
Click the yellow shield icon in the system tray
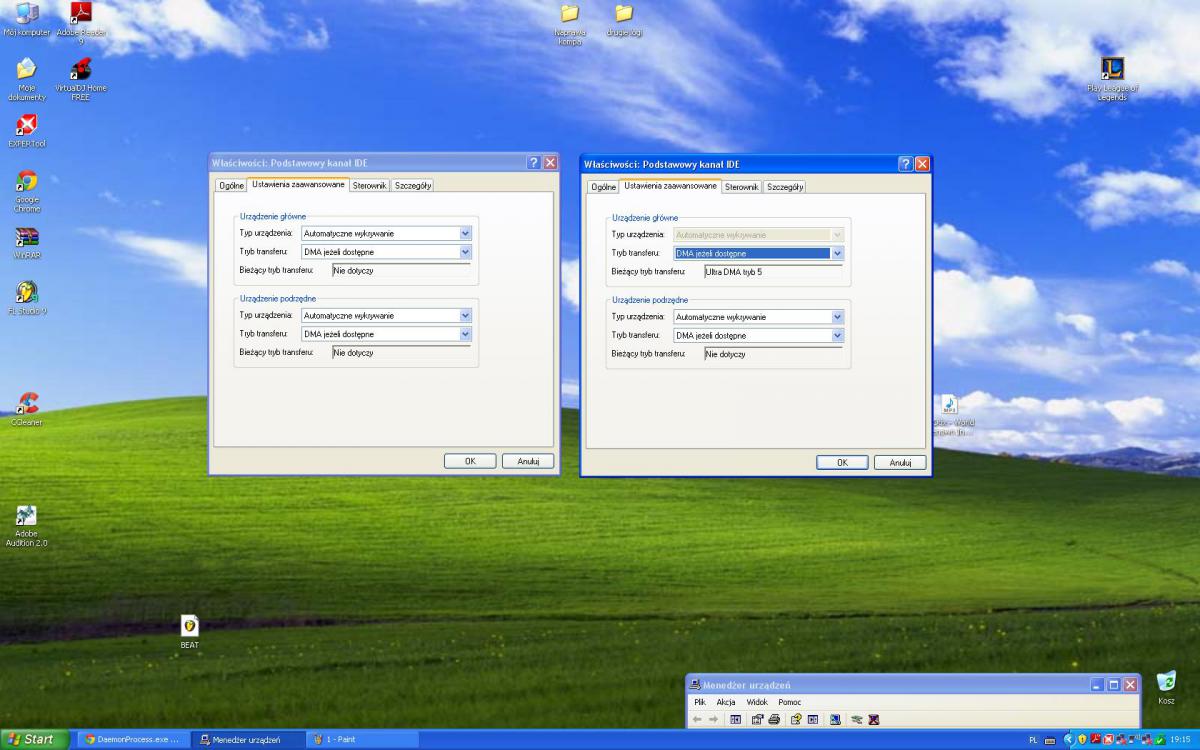(x=1082, y=740)
